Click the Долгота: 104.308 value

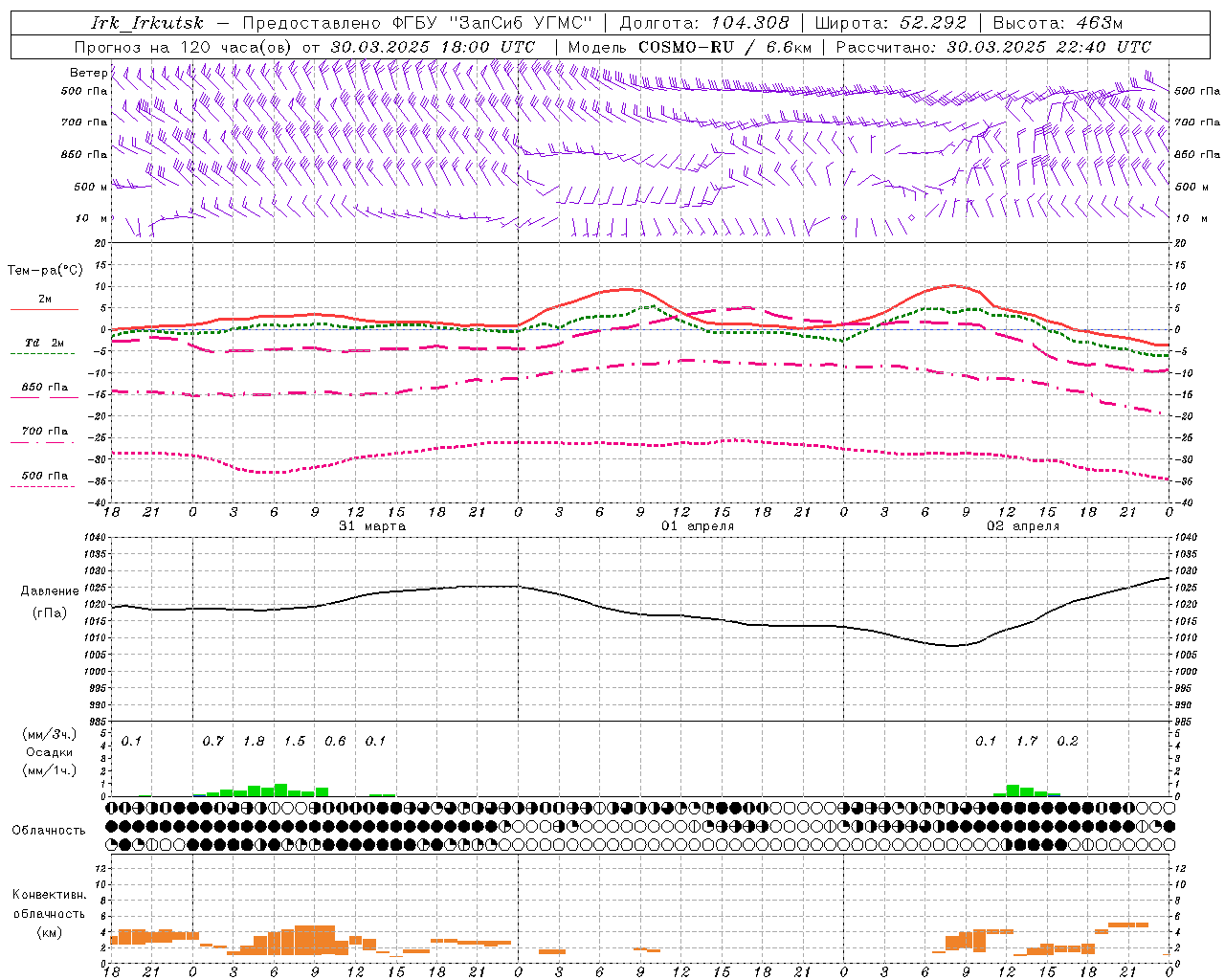[704, 23]
